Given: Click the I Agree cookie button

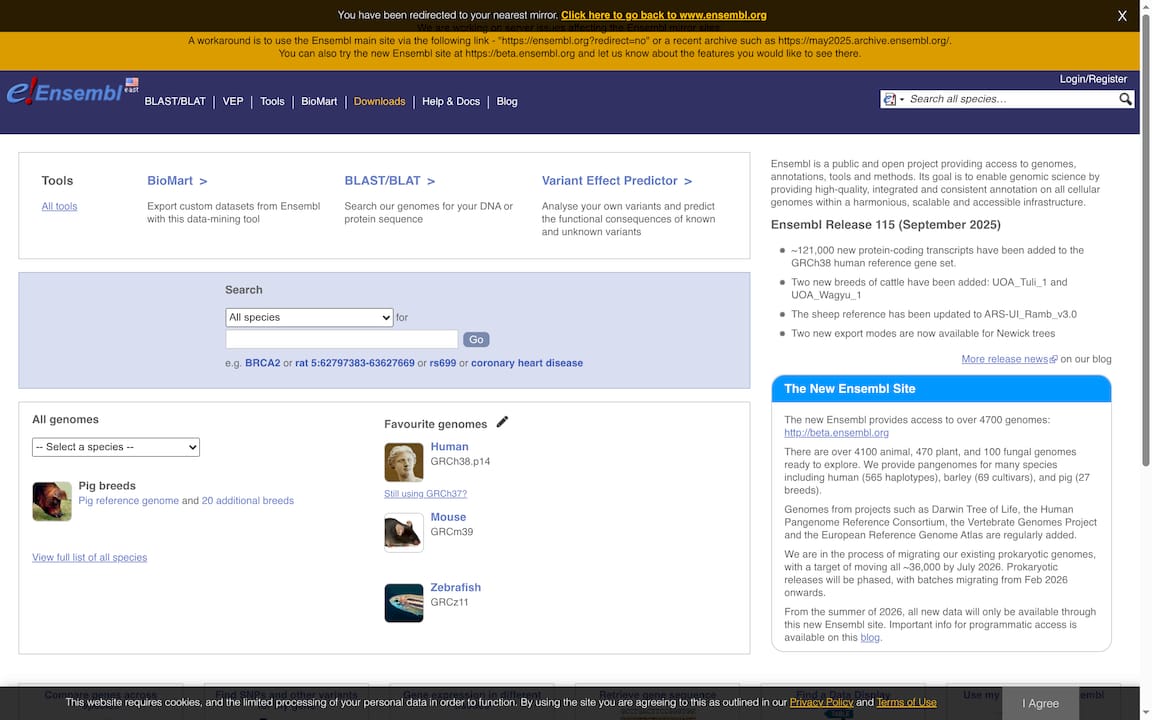Looking at the screenshot, I should (1040, 703).
